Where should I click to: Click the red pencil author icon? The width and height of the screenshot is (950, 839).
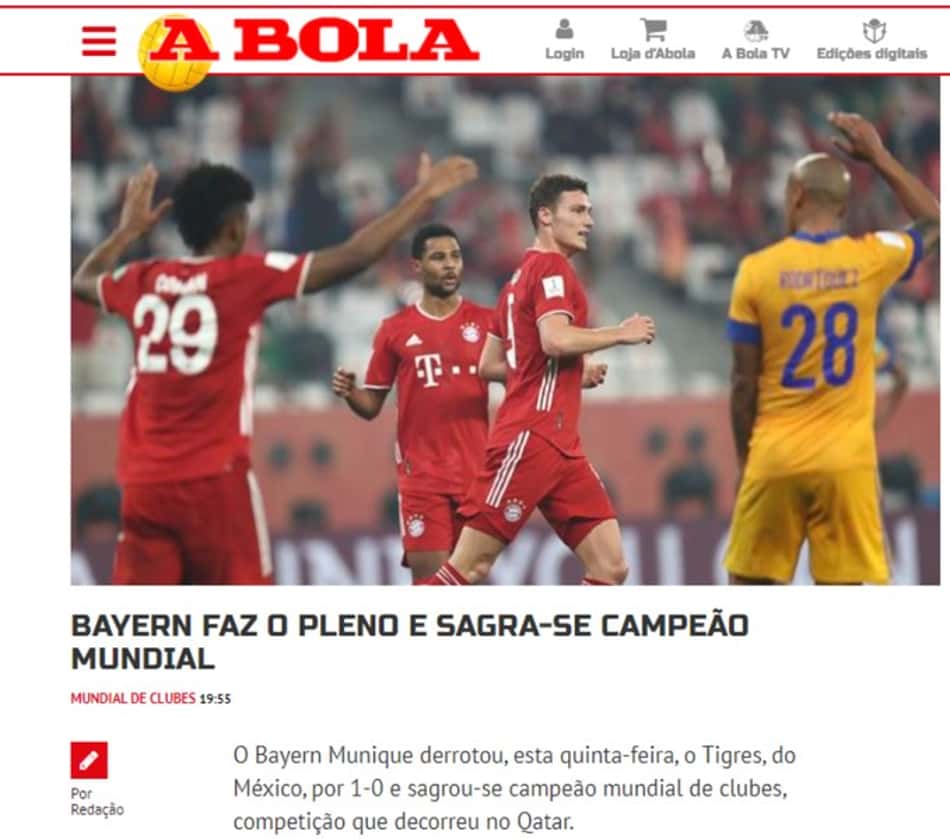(x=89, y=760)
